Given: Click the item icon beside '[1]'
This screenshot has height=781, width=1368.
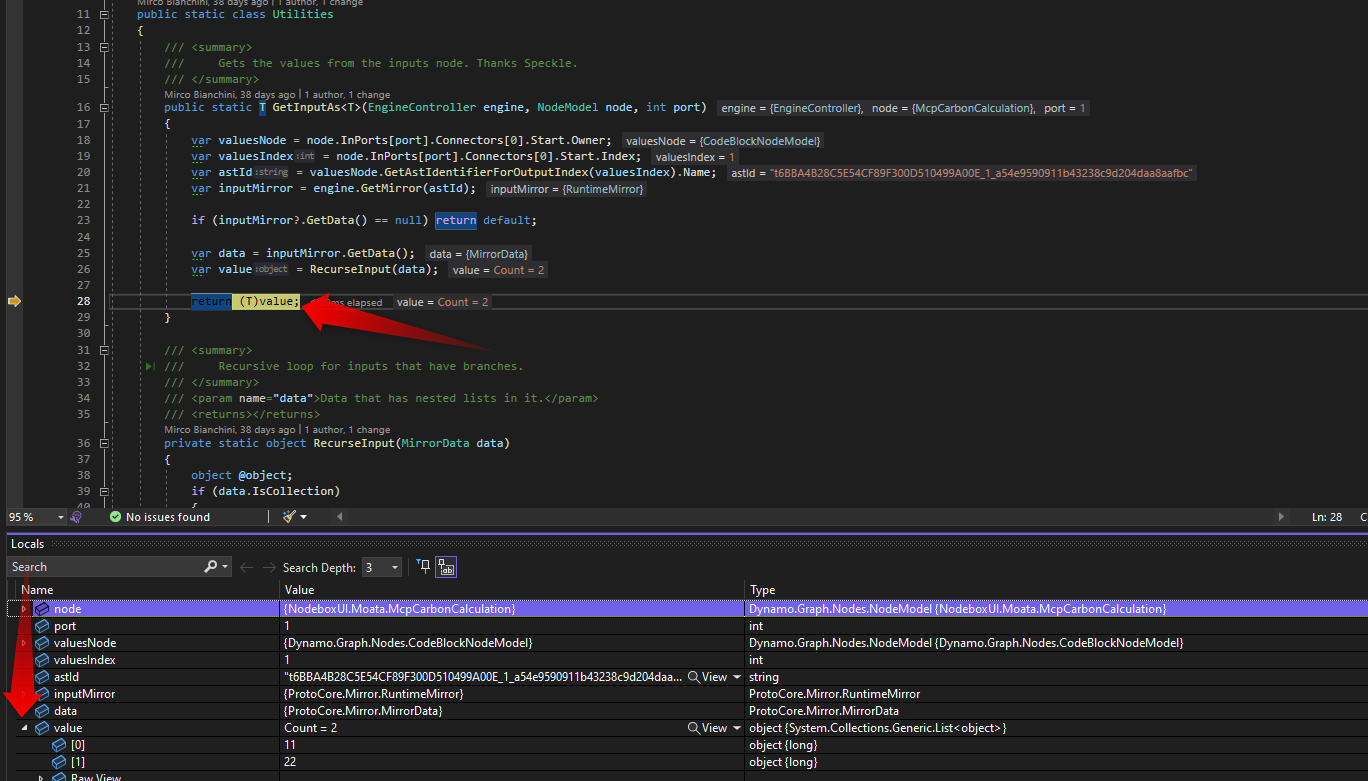Looking at the screenshot, I should coord(59,762).
